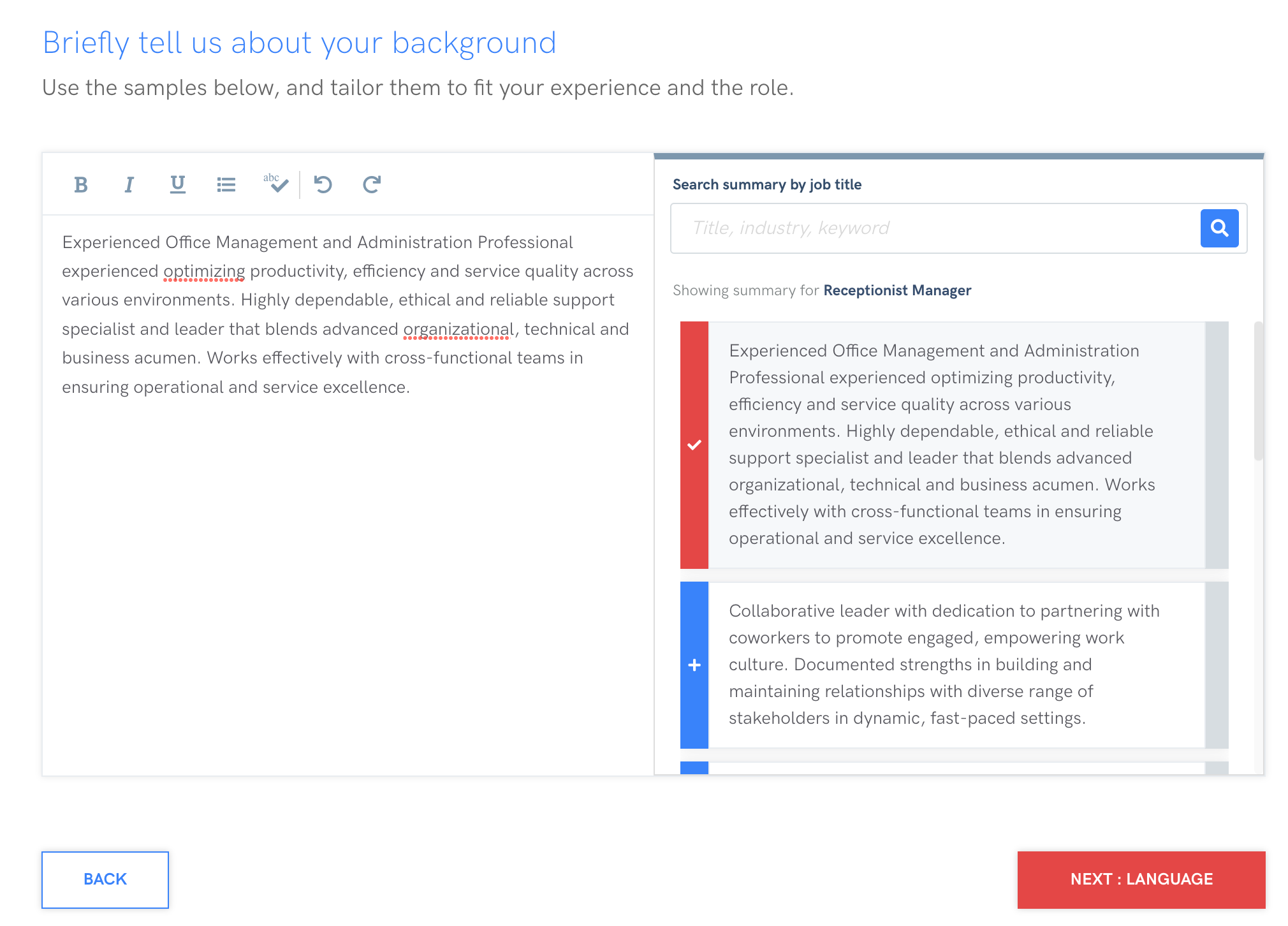Click the summary list scrollbar
The width and height of the screenshot is (1288, 926).
(1258, 392)
